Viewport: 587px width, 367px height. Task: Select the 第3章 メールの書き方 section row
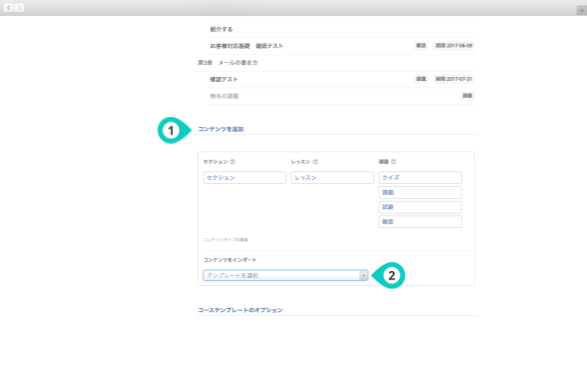click(x=337, y=63)
